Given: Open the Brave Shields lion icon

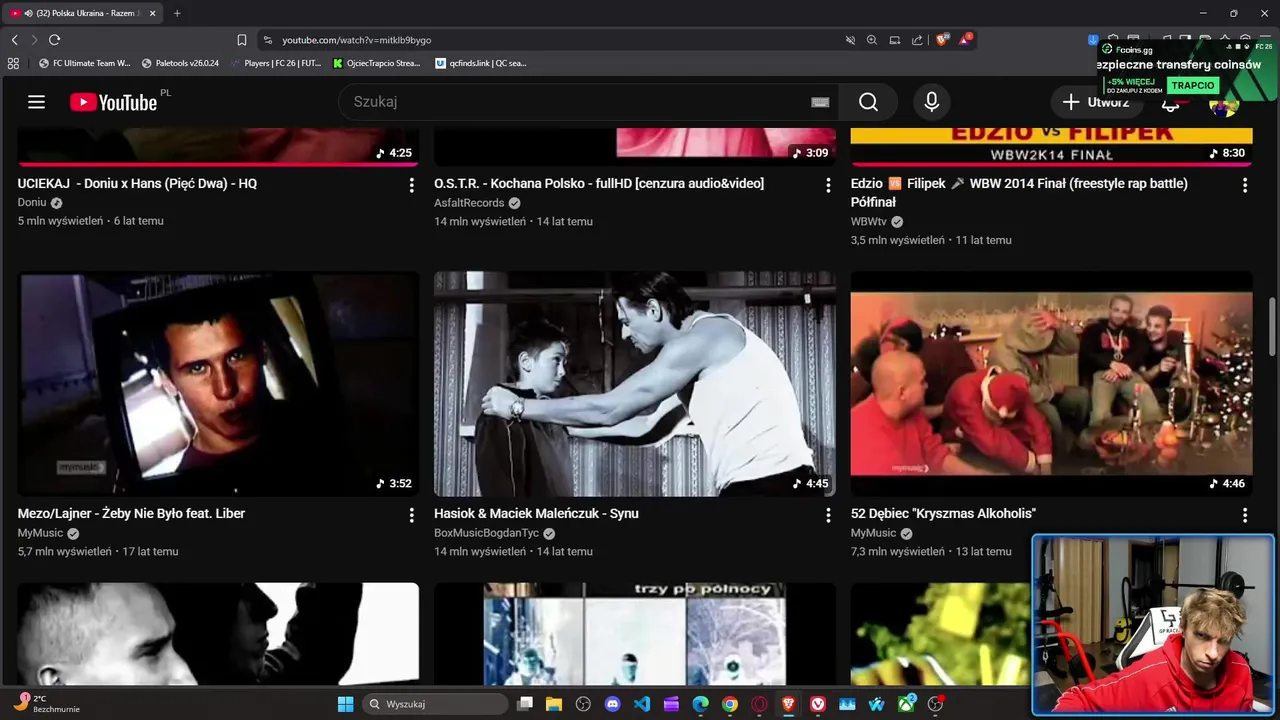Looking at the screenshot, I should tap(941, 40).
